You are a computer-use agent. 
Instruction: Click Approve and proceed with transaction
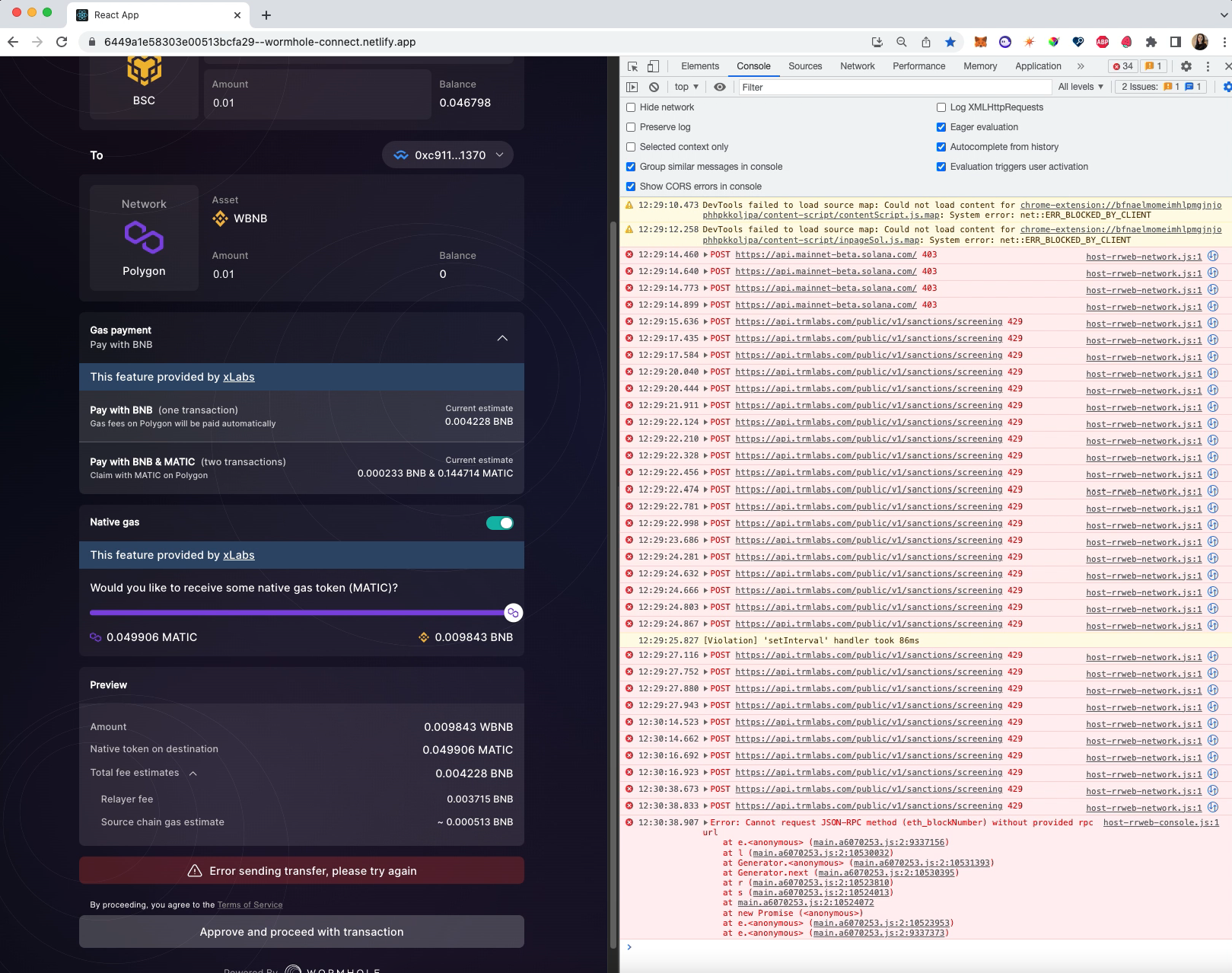click(301, 931)
